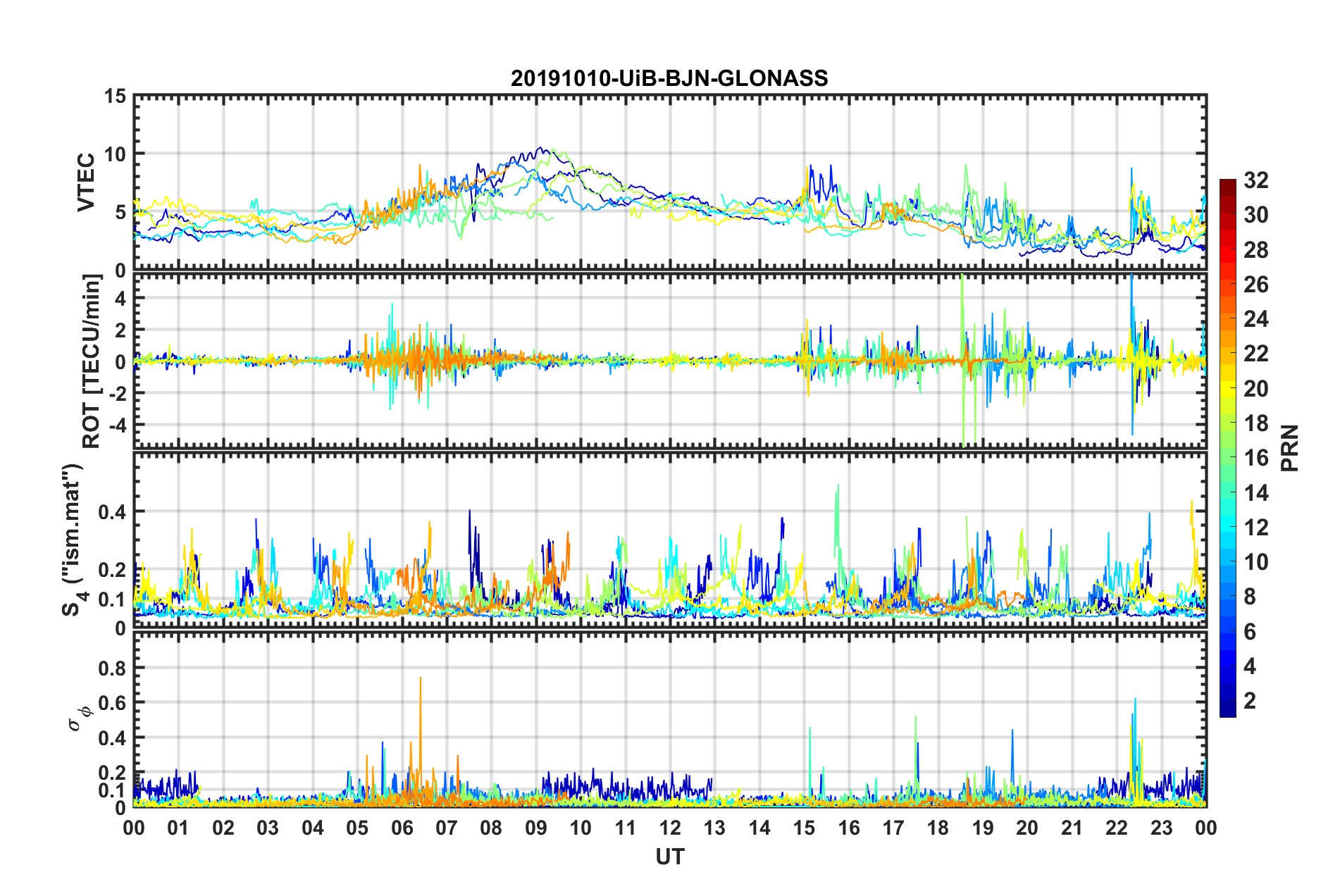The height and width of the screenshot is (896, 1340).
Task: Select UT axis tick label "05"
Action: (x=357, y=828)
